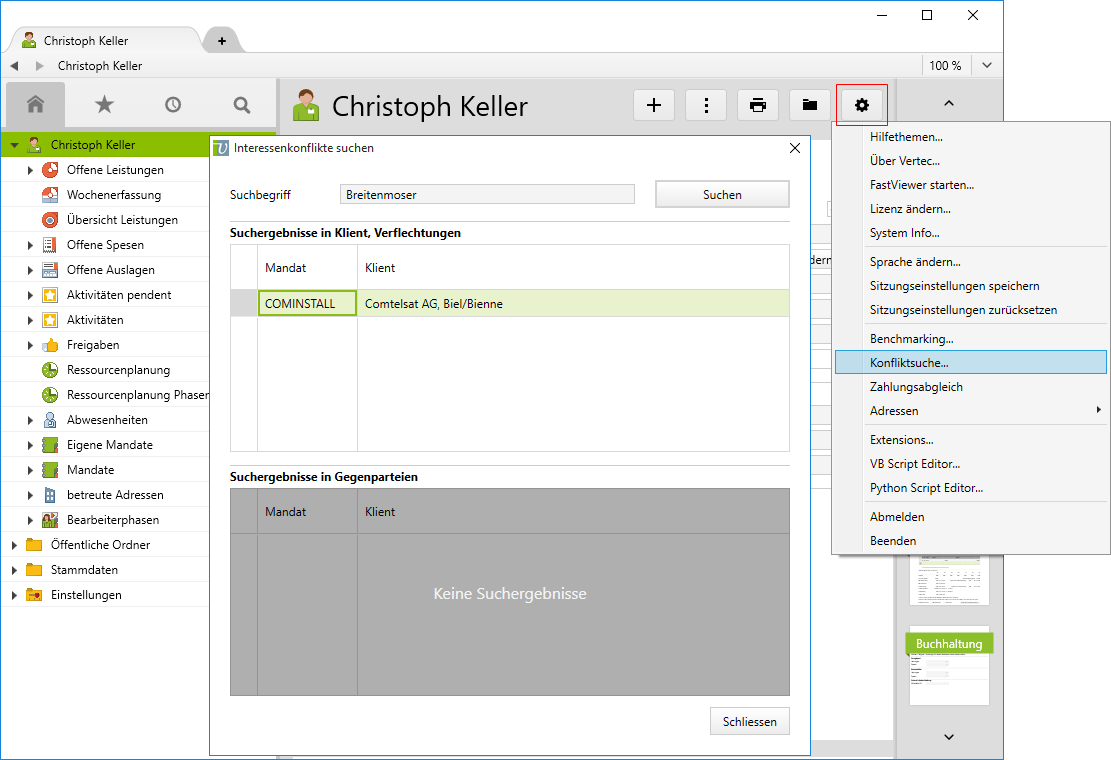Image resolution: width=1111 pixels, height=760 pixels.
Task: Open the zoom level dropdown arrow
Action: pos(987,66)
